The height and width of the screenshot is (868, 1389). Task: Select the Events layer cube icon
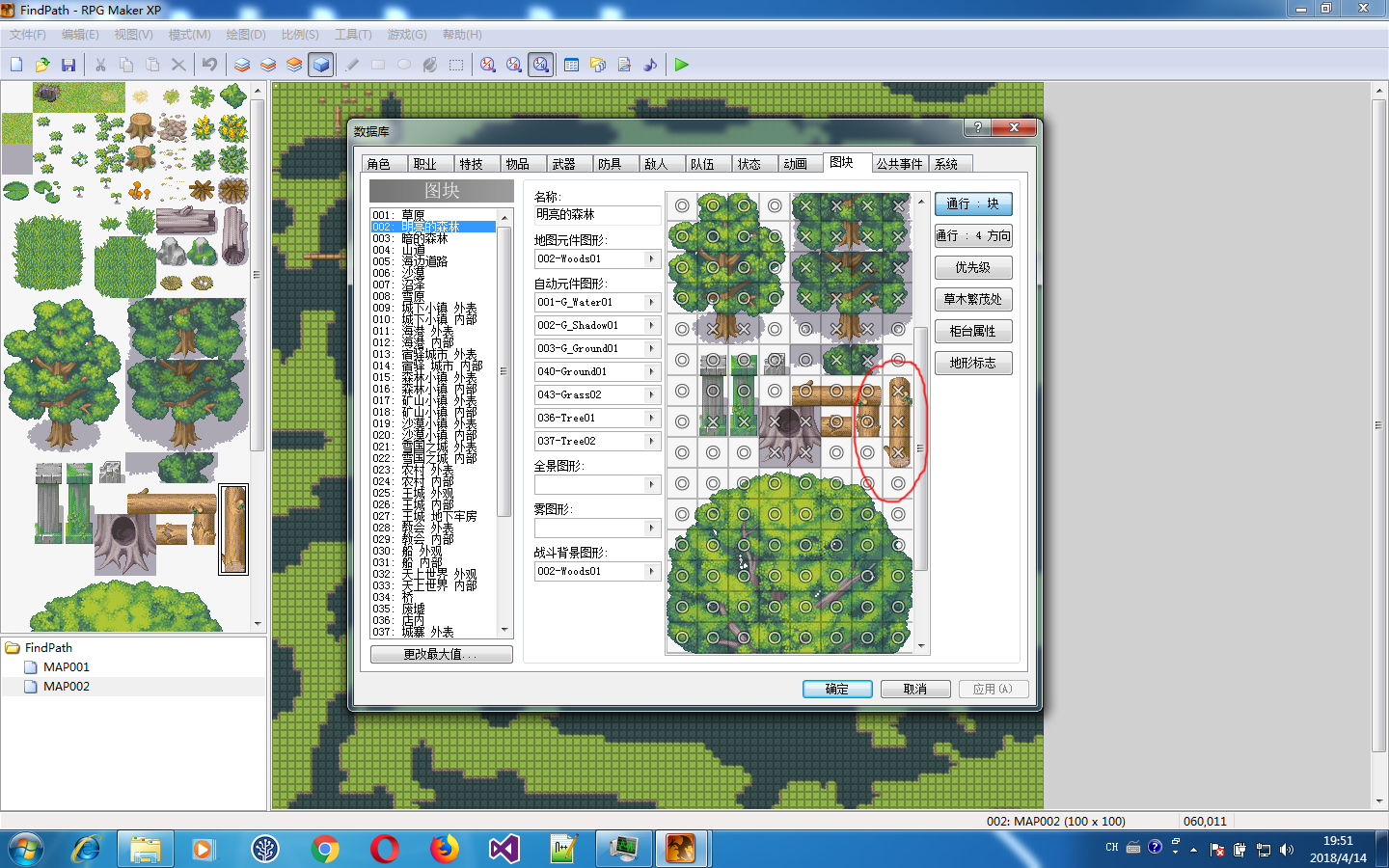tap(321, 65)
